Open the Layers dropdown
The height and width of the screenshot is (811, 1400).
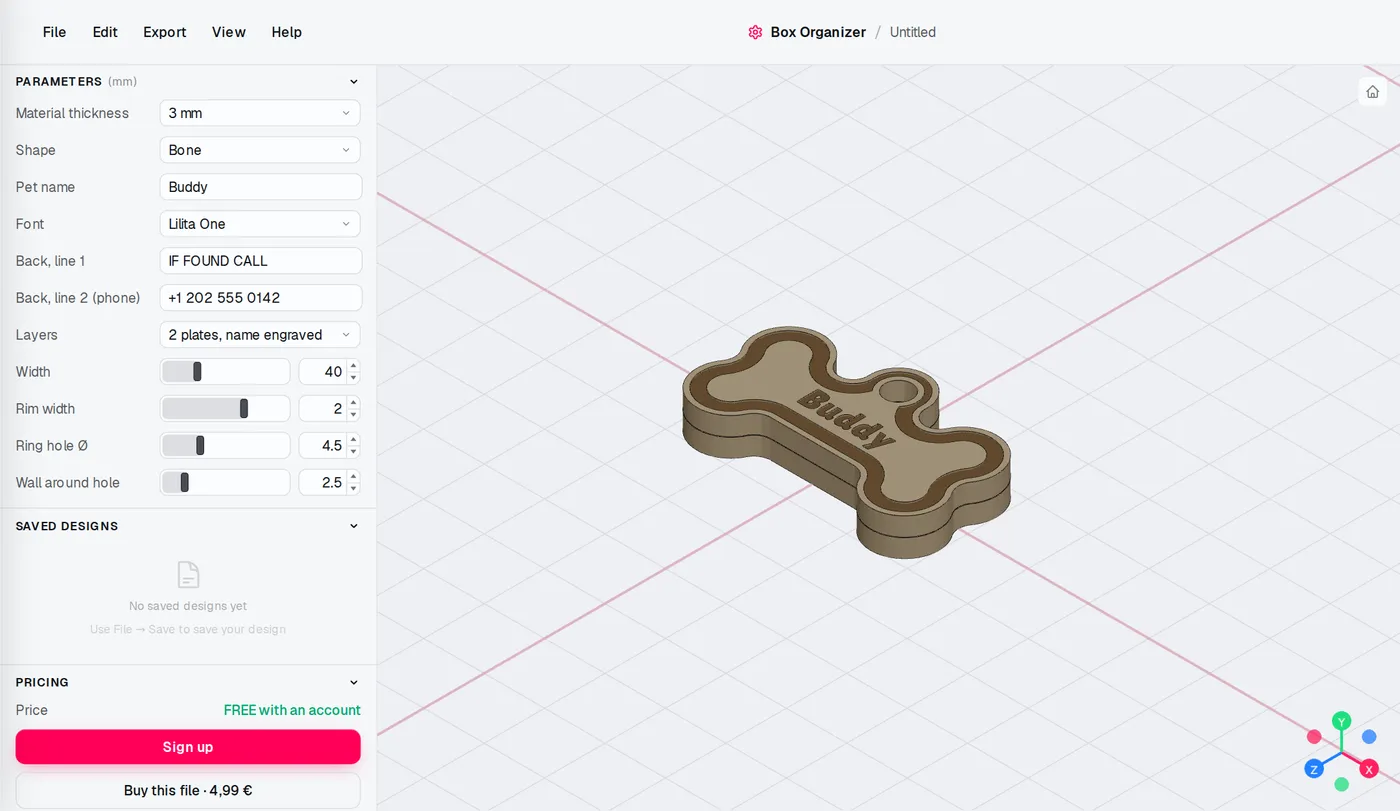260,335
